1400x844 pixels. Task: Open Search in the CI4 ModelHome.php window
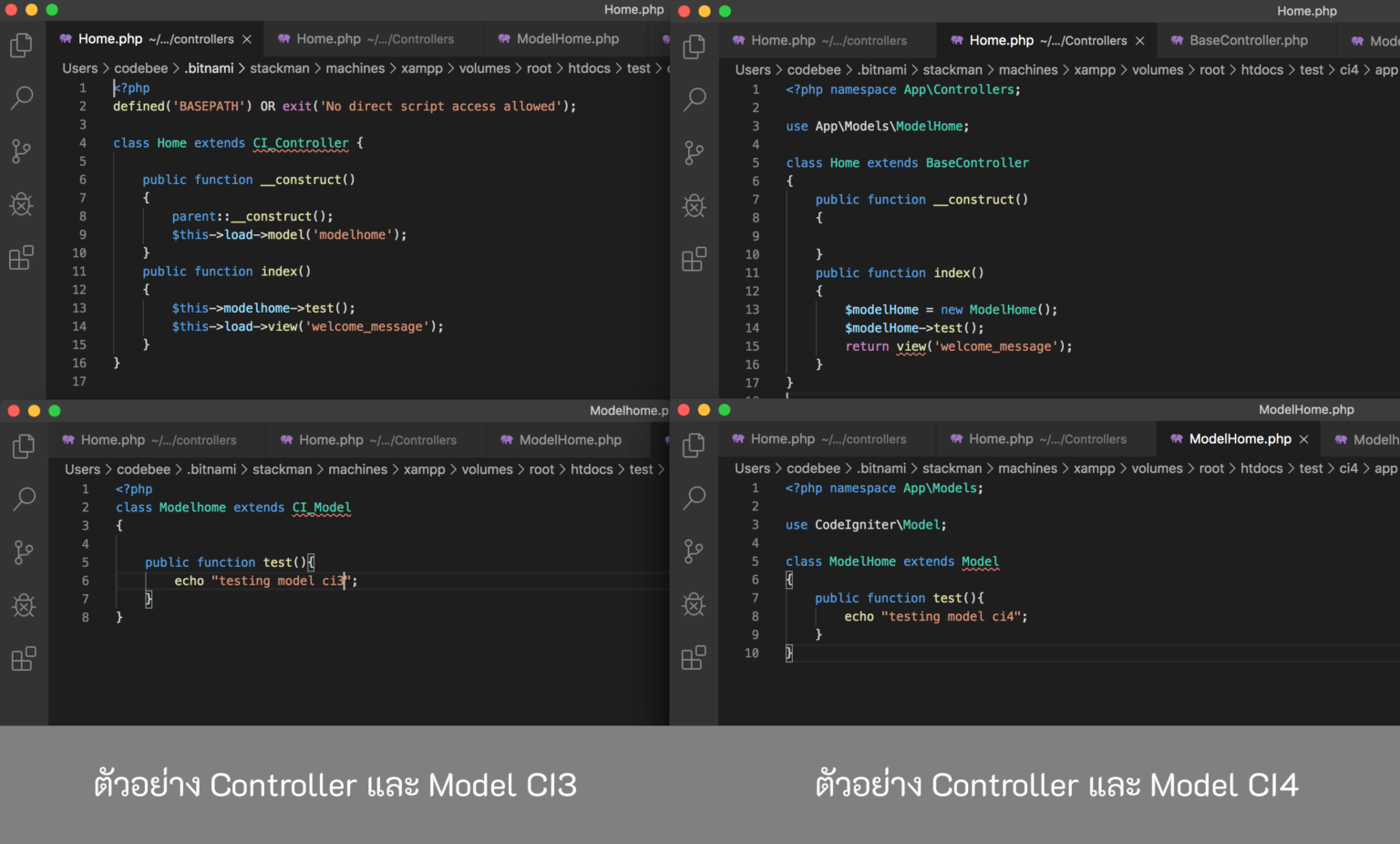coord(694,497)
